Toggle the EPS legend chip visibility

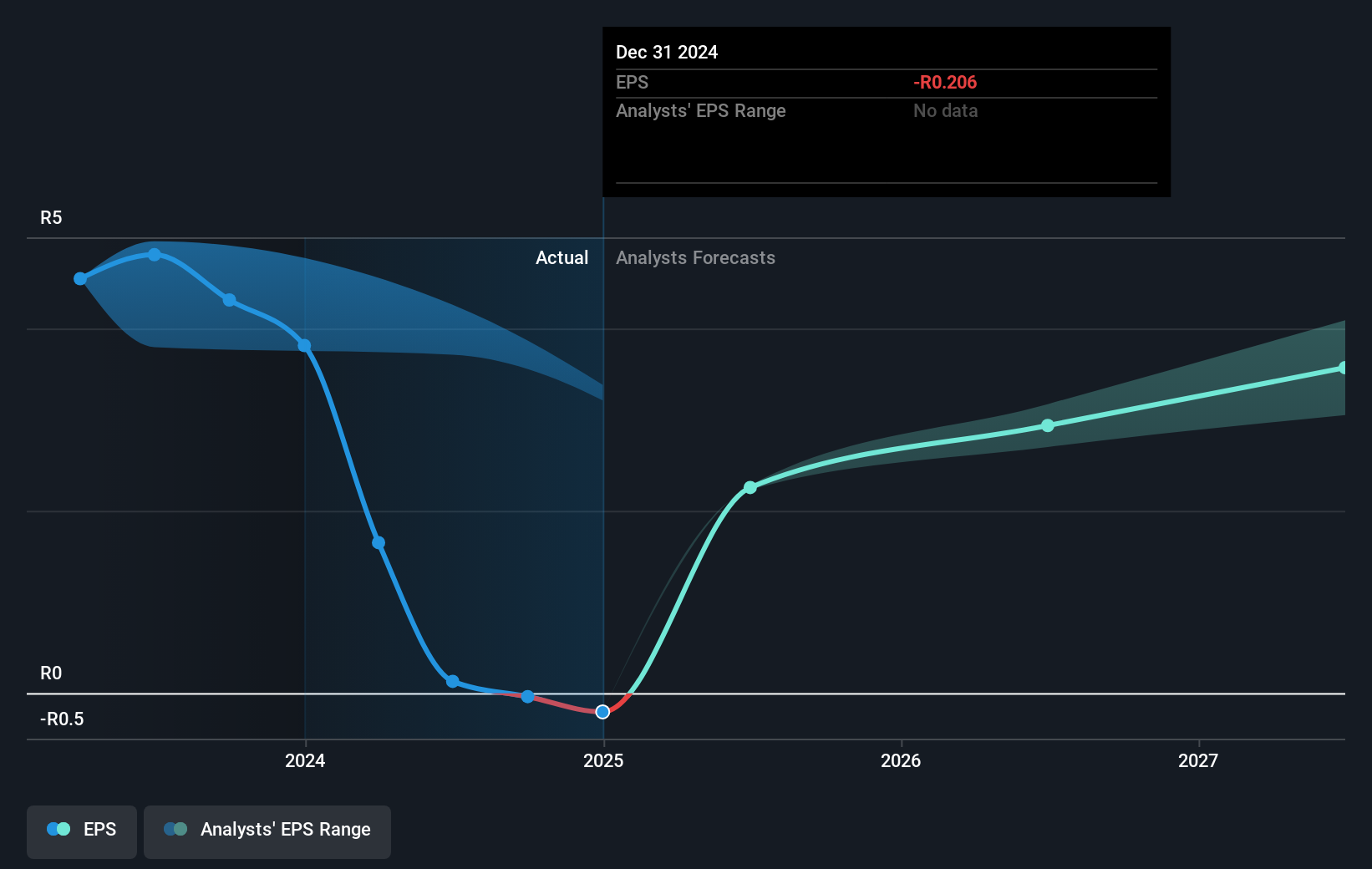coord(81,831)
